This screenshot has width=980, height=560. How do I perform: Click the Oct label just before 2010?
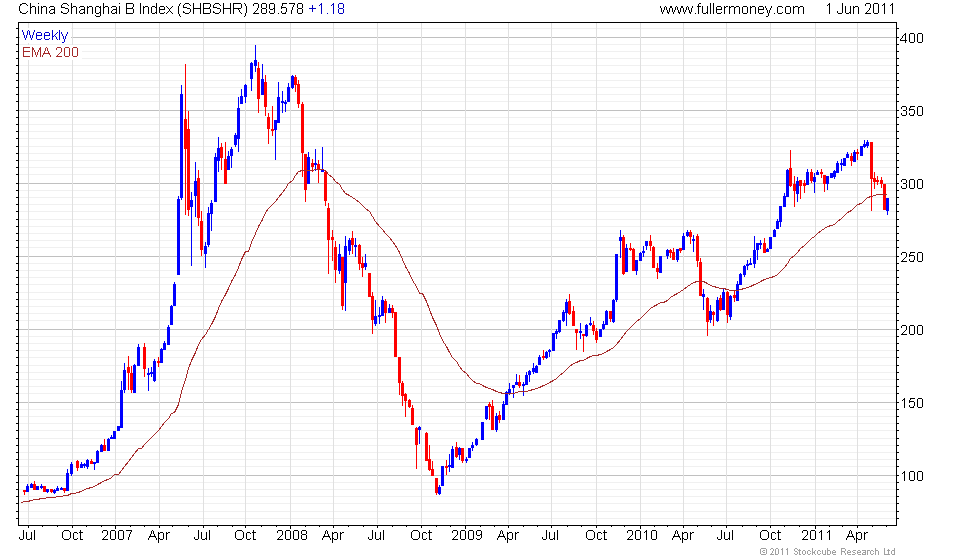(x=596, y=536)
